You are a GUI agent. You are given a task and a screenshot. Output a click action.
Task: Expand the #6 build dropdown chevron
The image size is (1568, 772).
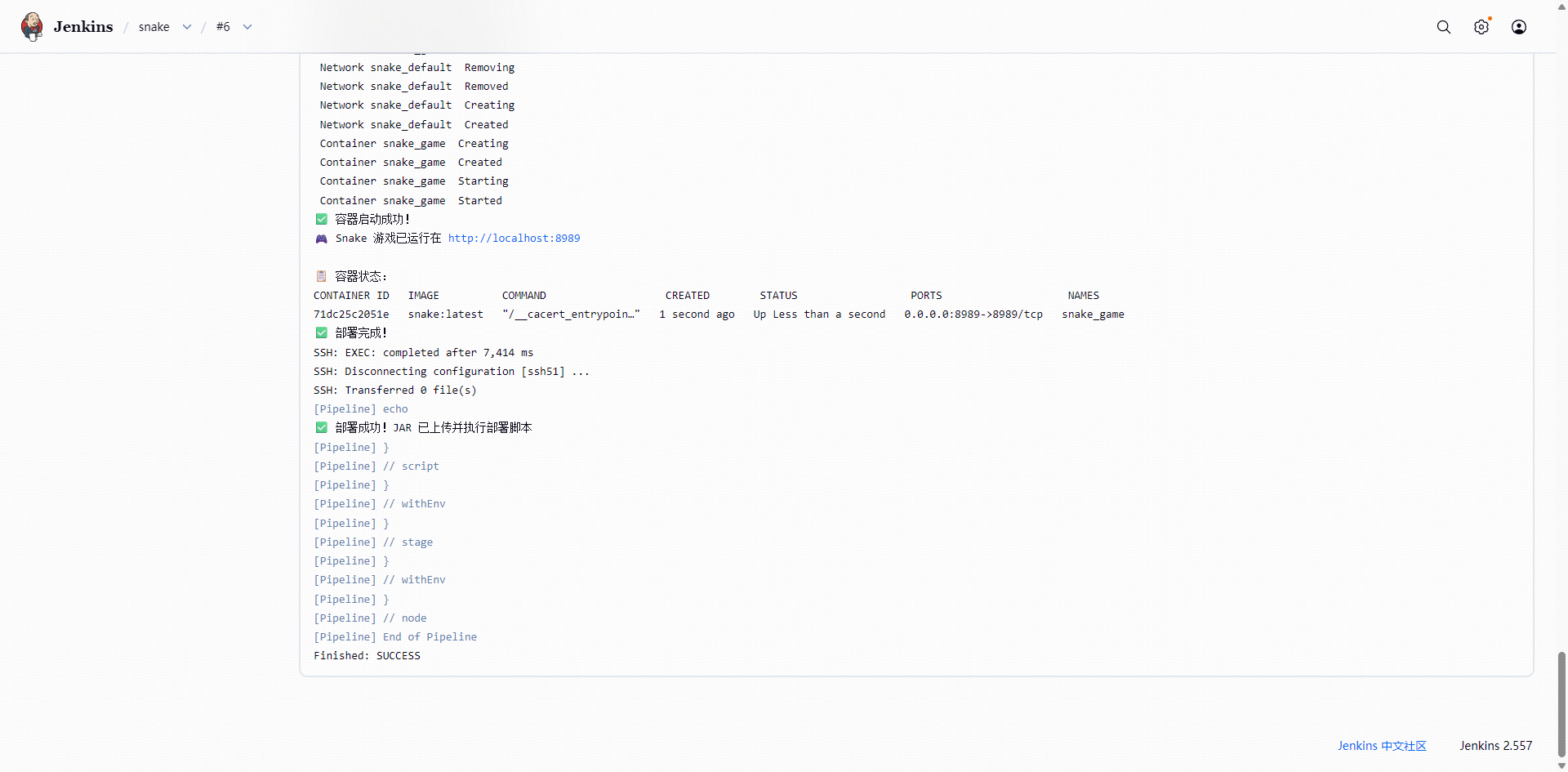pos(247,27)
